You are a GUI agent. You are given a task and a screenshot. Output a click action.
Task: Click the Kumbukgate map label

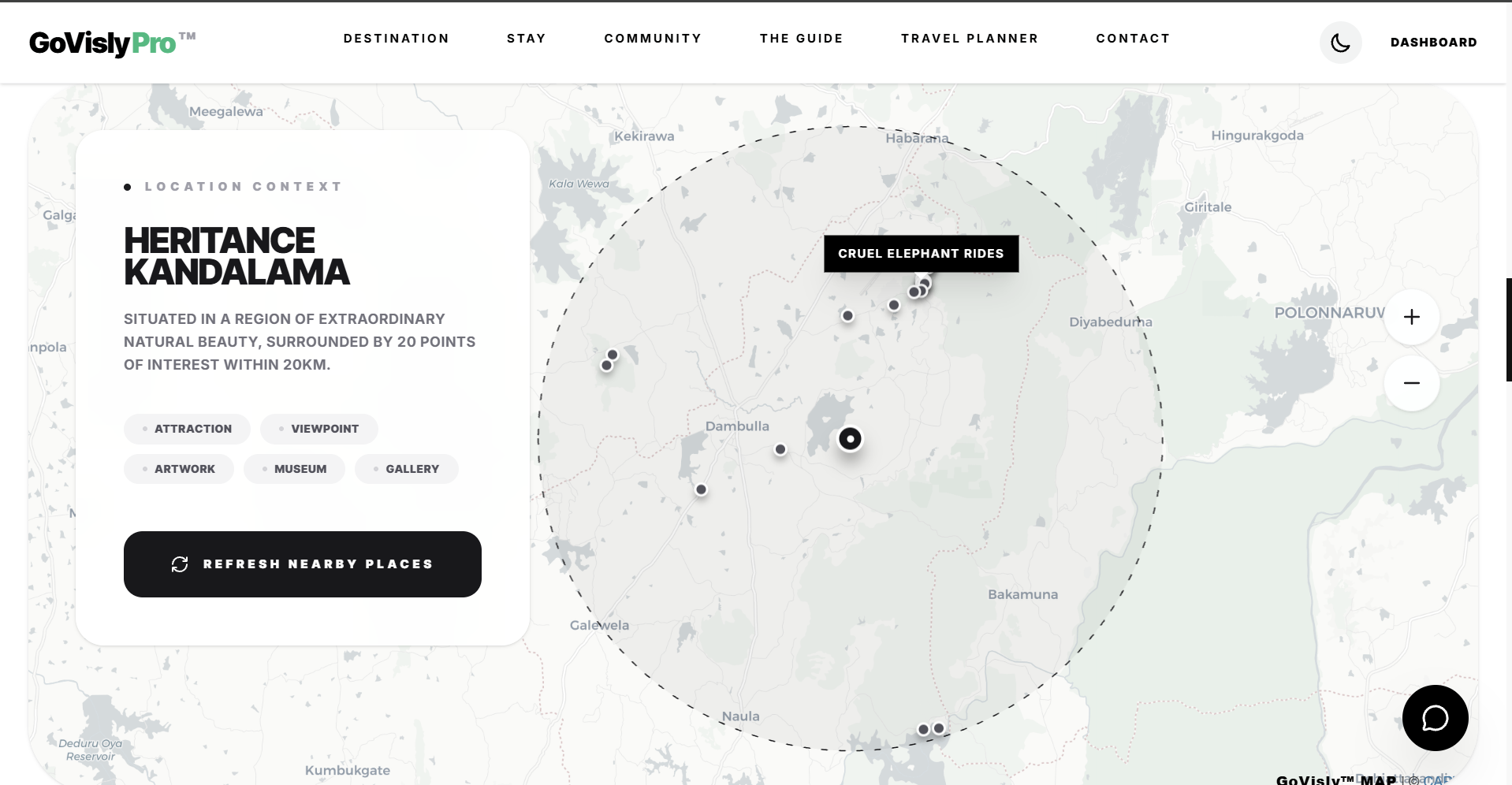tap(348, 771)
